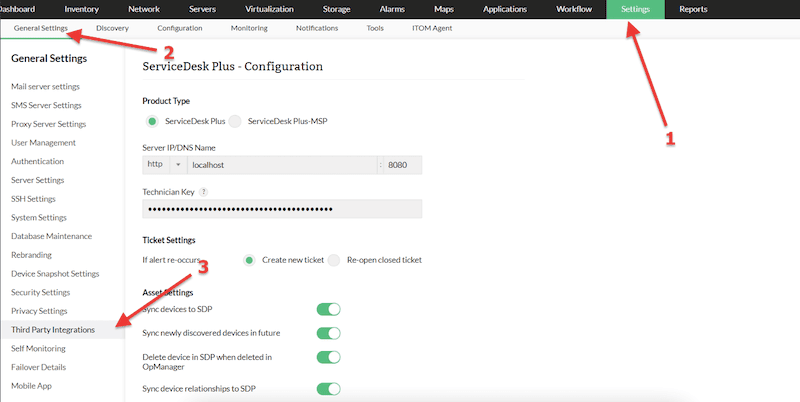Open Security Settings
Screen dimensions: 800x402
(41, 292)
